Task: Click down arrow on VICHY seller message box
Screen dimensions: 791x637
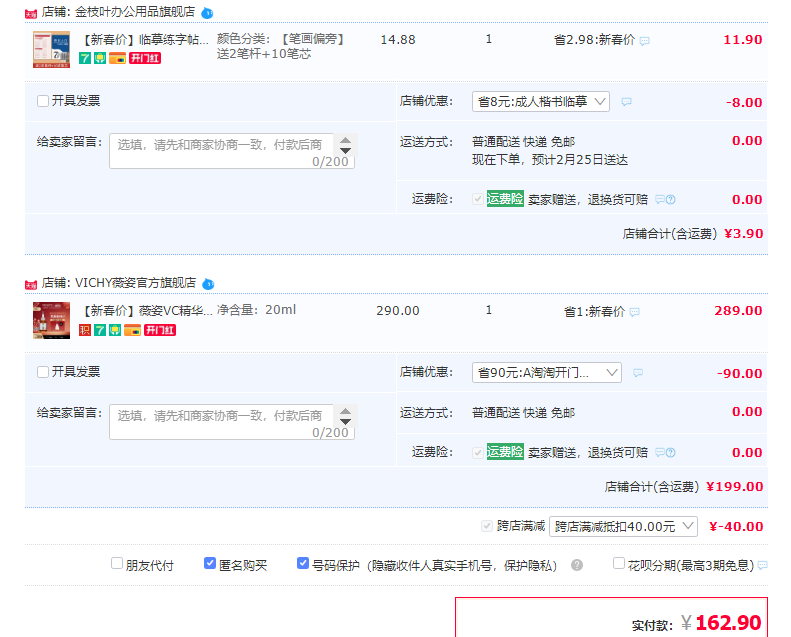Action: pyautogui.click(x=346, y=421)
